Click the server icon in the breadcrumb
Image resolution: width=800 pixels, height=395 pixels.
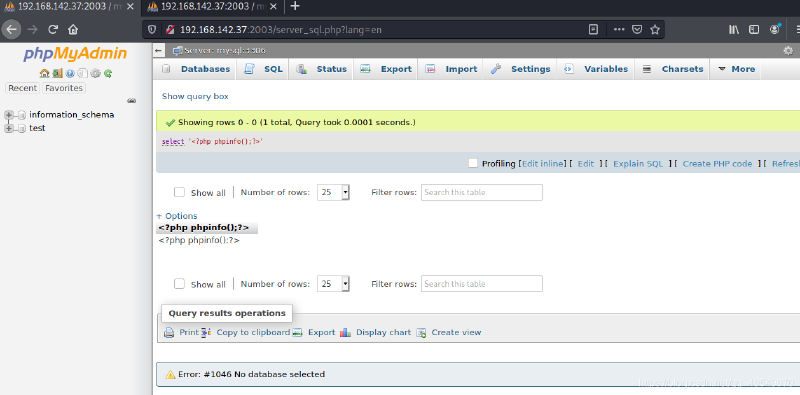coord(178,51)
